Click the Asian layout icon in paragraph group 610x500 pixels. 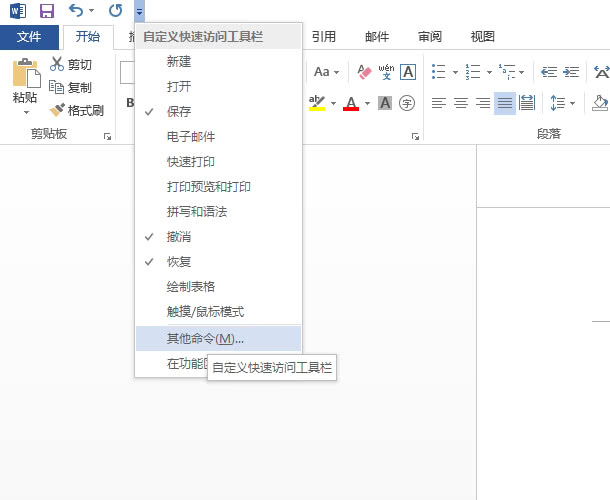(x=601, y=72)
